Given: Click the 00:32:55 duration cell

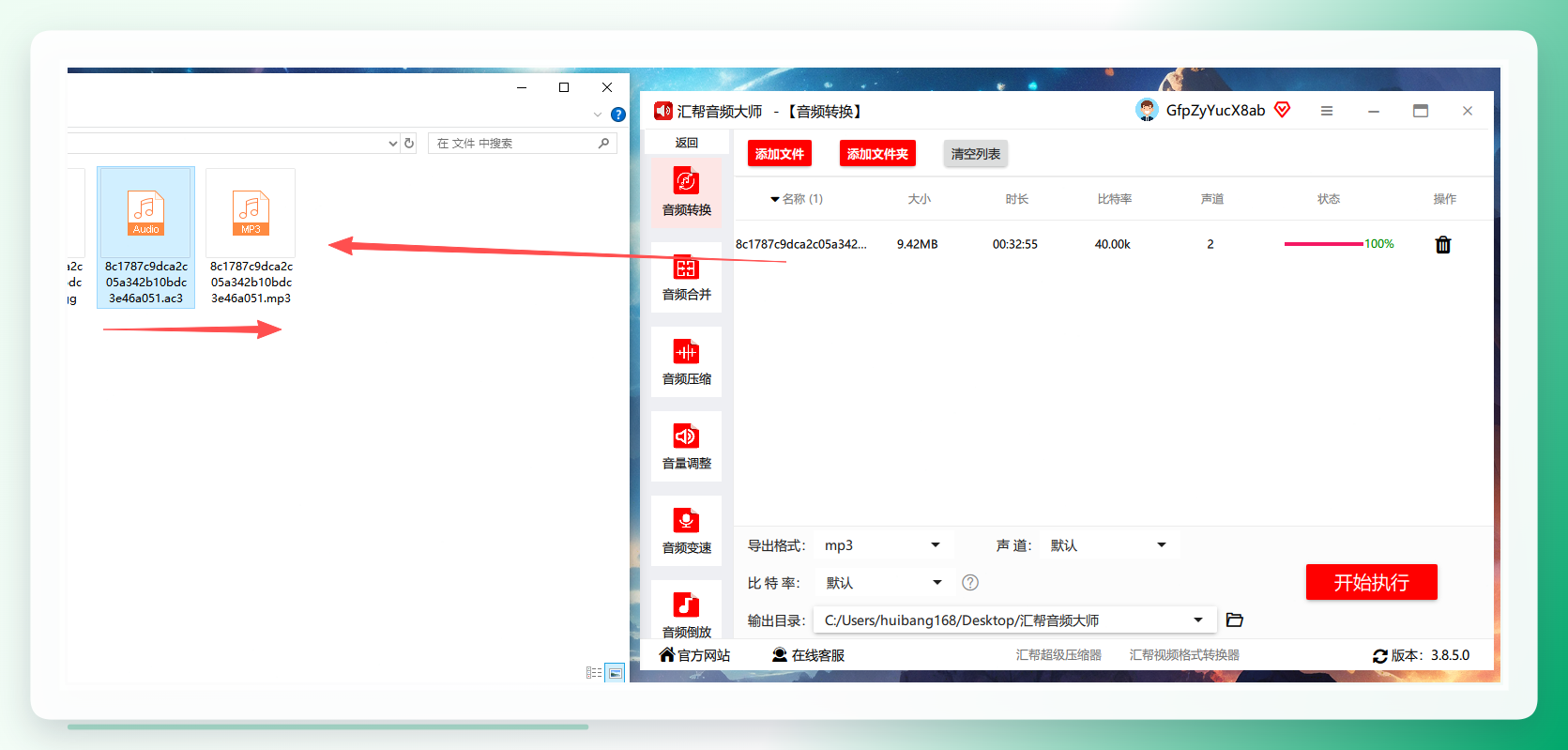Looking at the screenshot, I should 1015,244.
